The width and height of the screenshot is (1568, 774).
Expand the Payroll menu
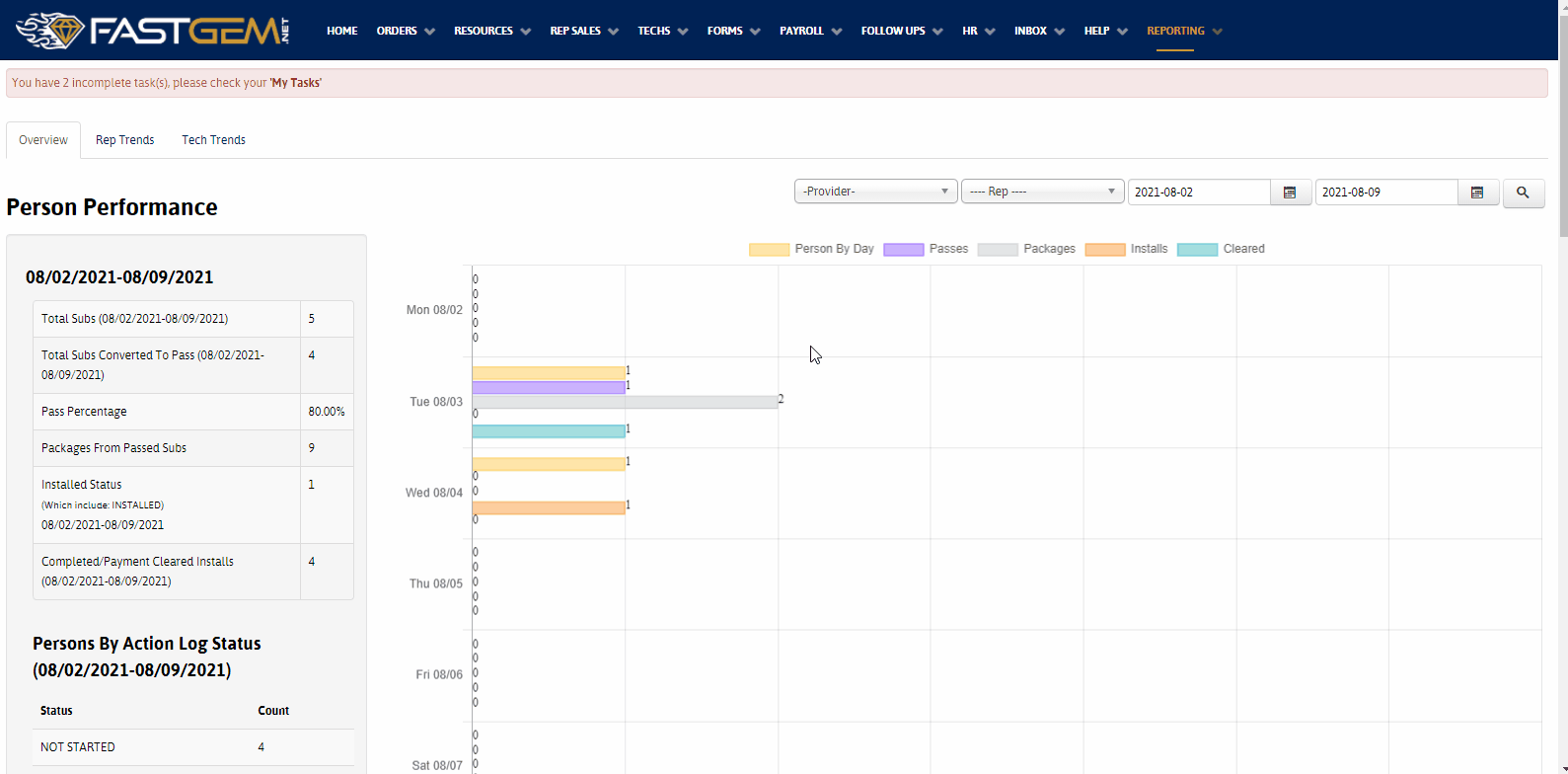coord(810,31)
